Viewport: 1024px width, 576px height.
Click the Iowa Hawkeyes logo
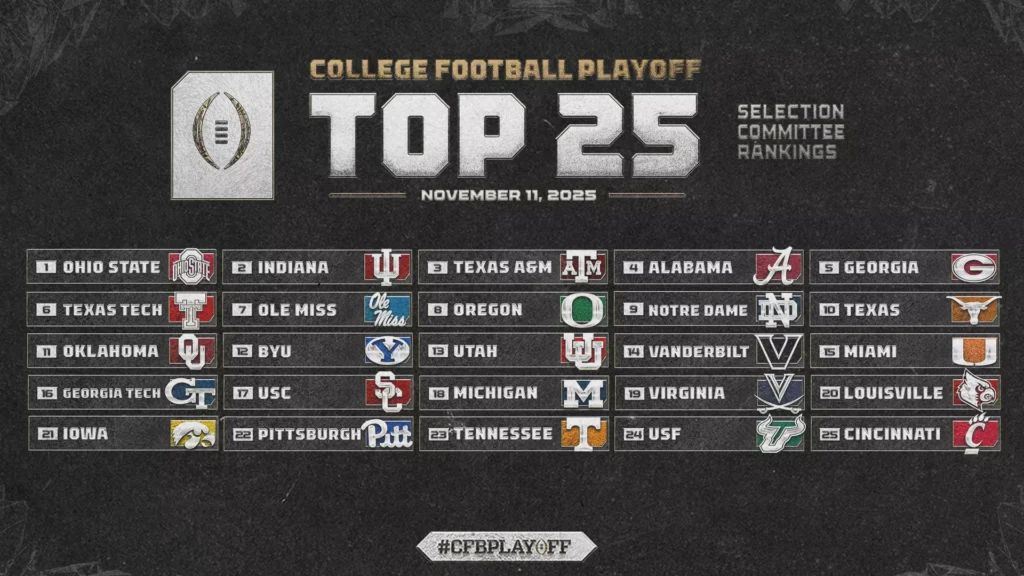(x=192, y=434)
